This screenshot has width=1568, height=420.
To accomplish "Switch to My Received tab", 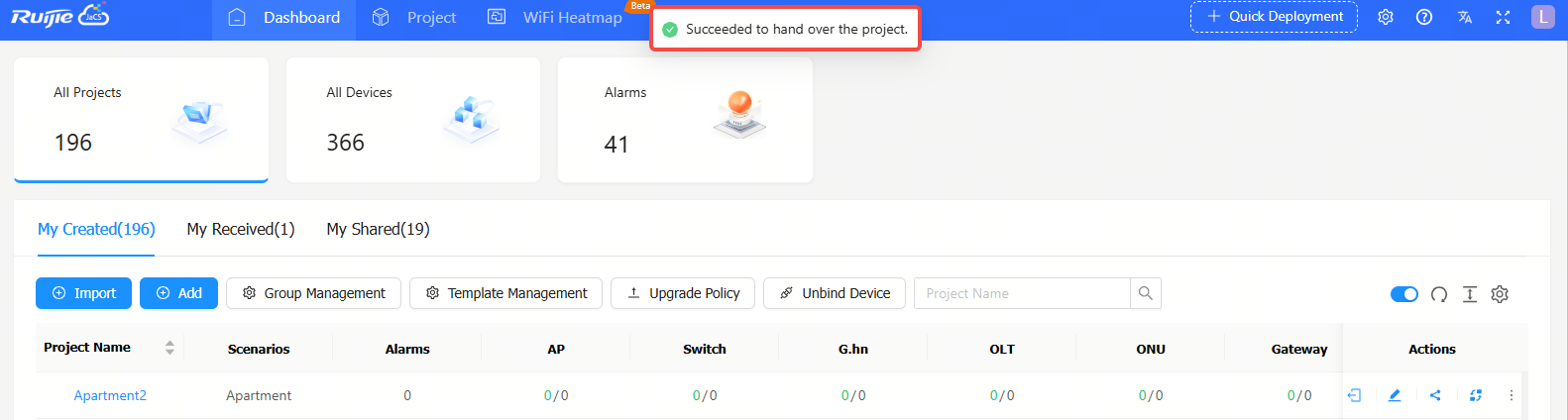I will click(x=241, y=229).
